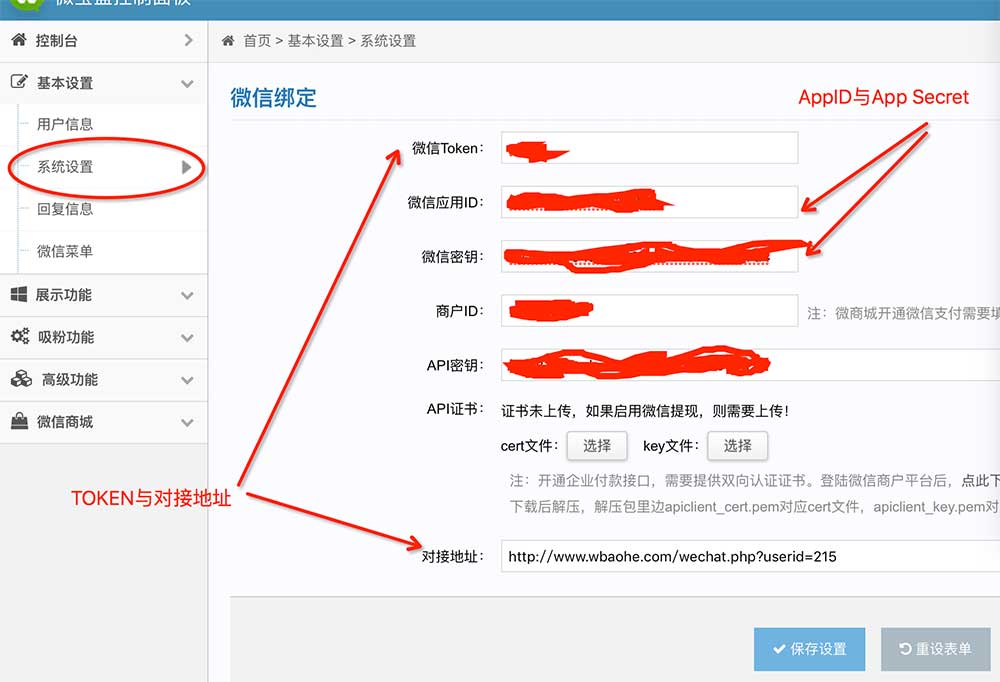Expand 吸粉功能 using its chevron

(187, 337)
